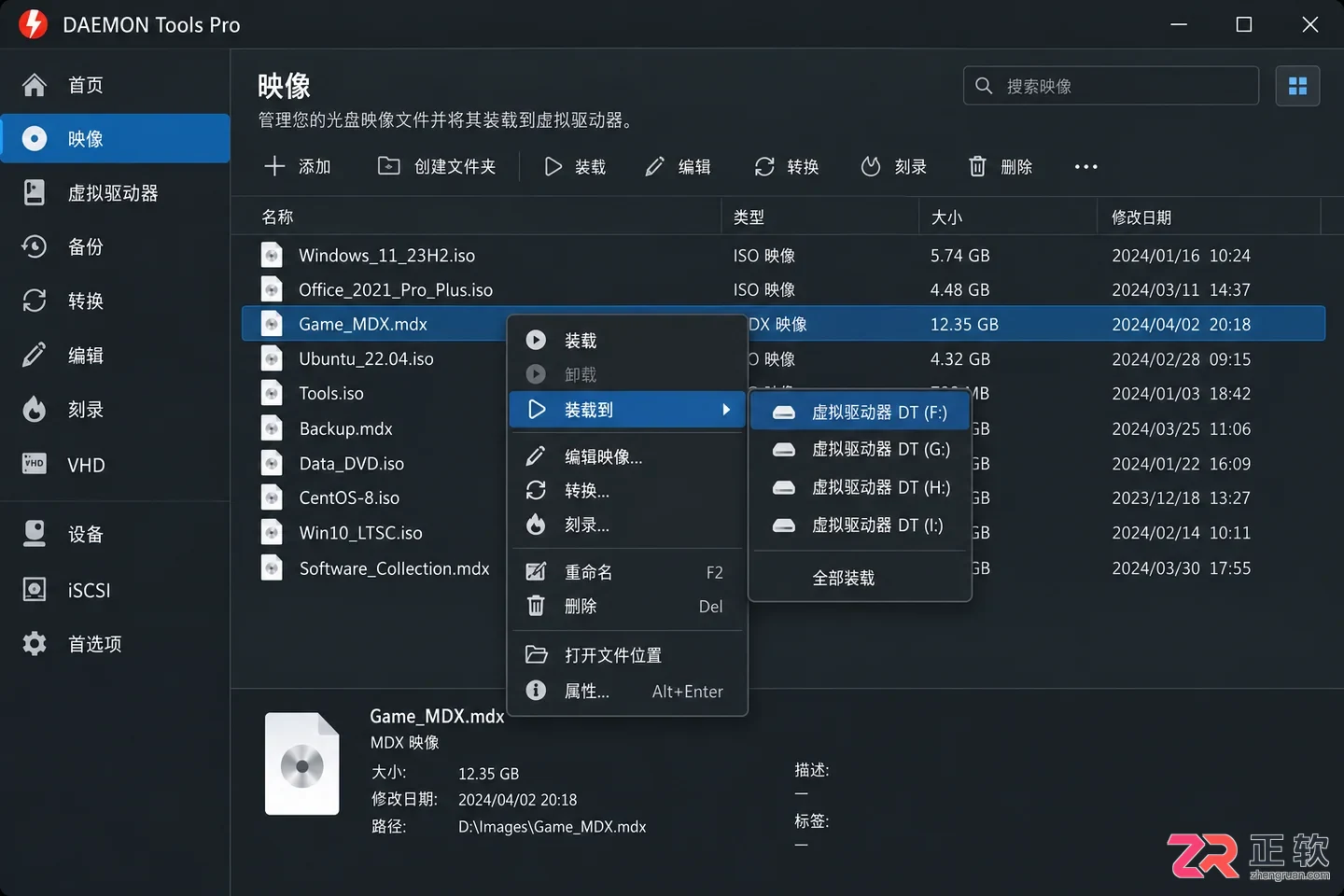Click the file icon beside Backup.mdx
The image size is (1344, 896).
coord(272,429)
